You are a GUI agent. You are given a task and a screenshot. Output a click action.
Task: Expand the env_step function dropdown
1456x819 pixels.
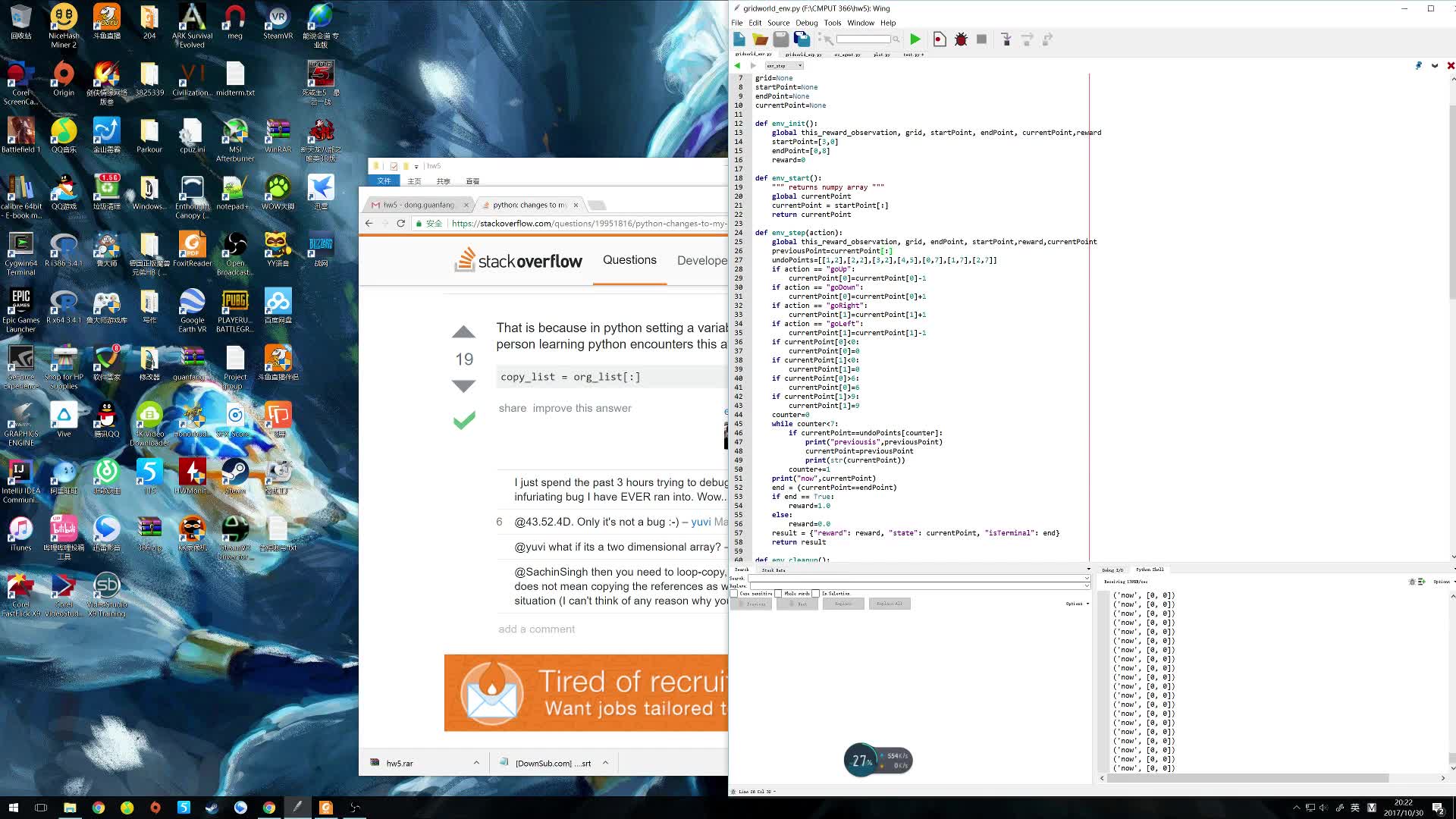pyautogui.click(x=800, y=66)
